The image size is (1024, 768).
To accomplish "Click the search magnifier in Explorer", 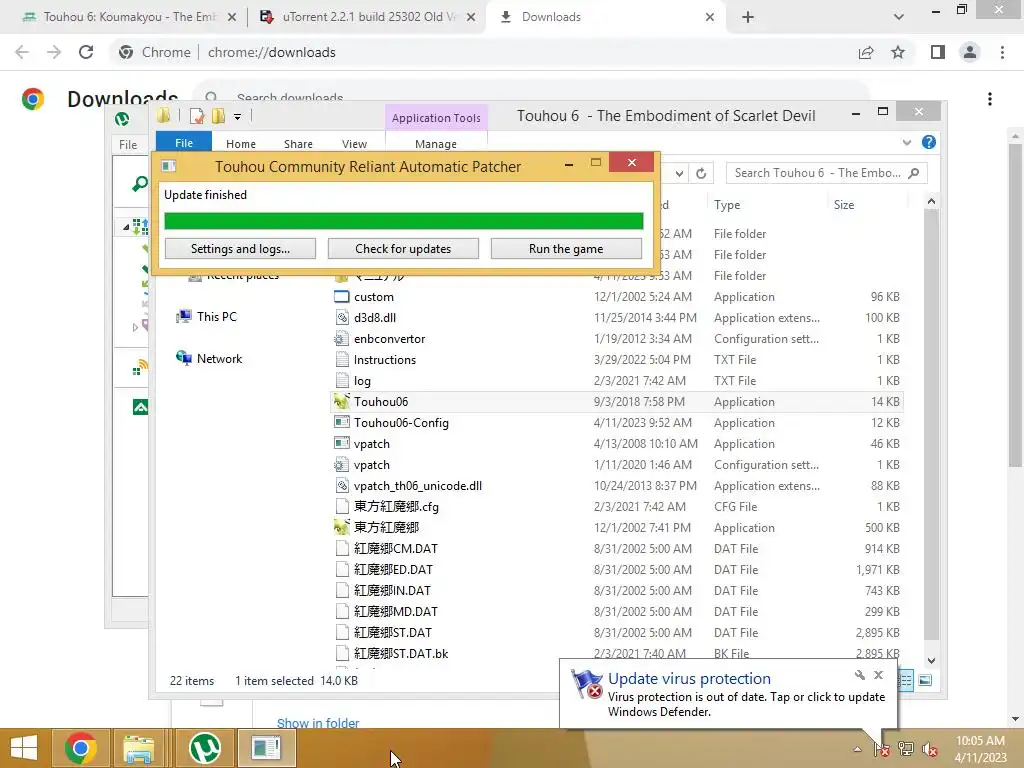I will [x=914, y=172].
